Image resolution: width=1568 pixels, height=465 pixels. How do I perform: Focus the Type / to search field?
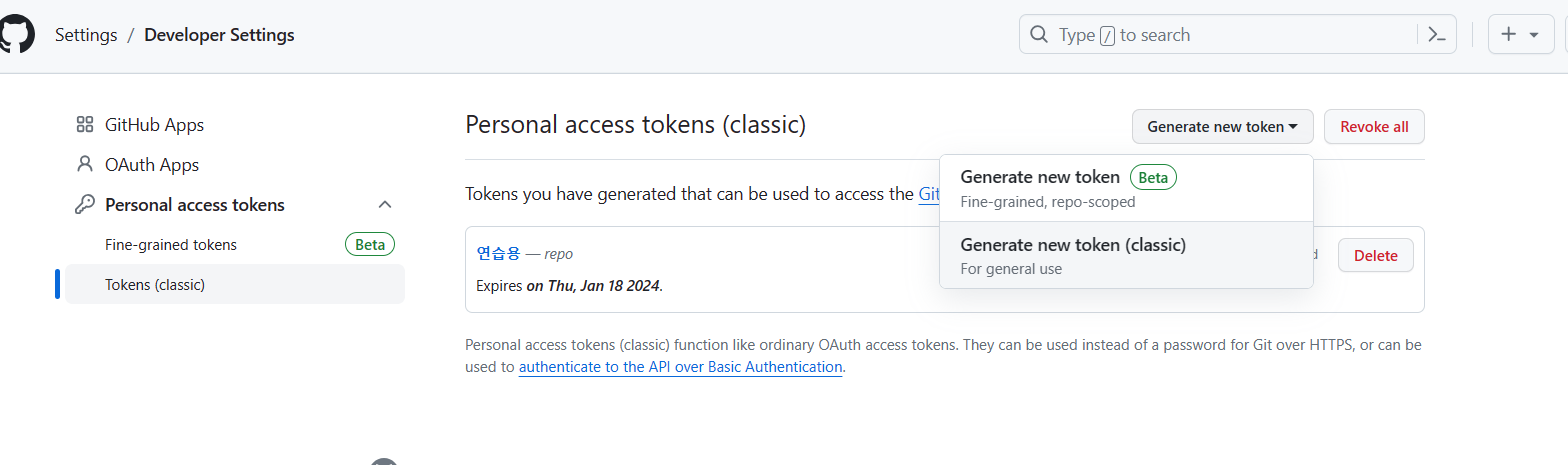pyautogui.click(x=1238, y=35)
